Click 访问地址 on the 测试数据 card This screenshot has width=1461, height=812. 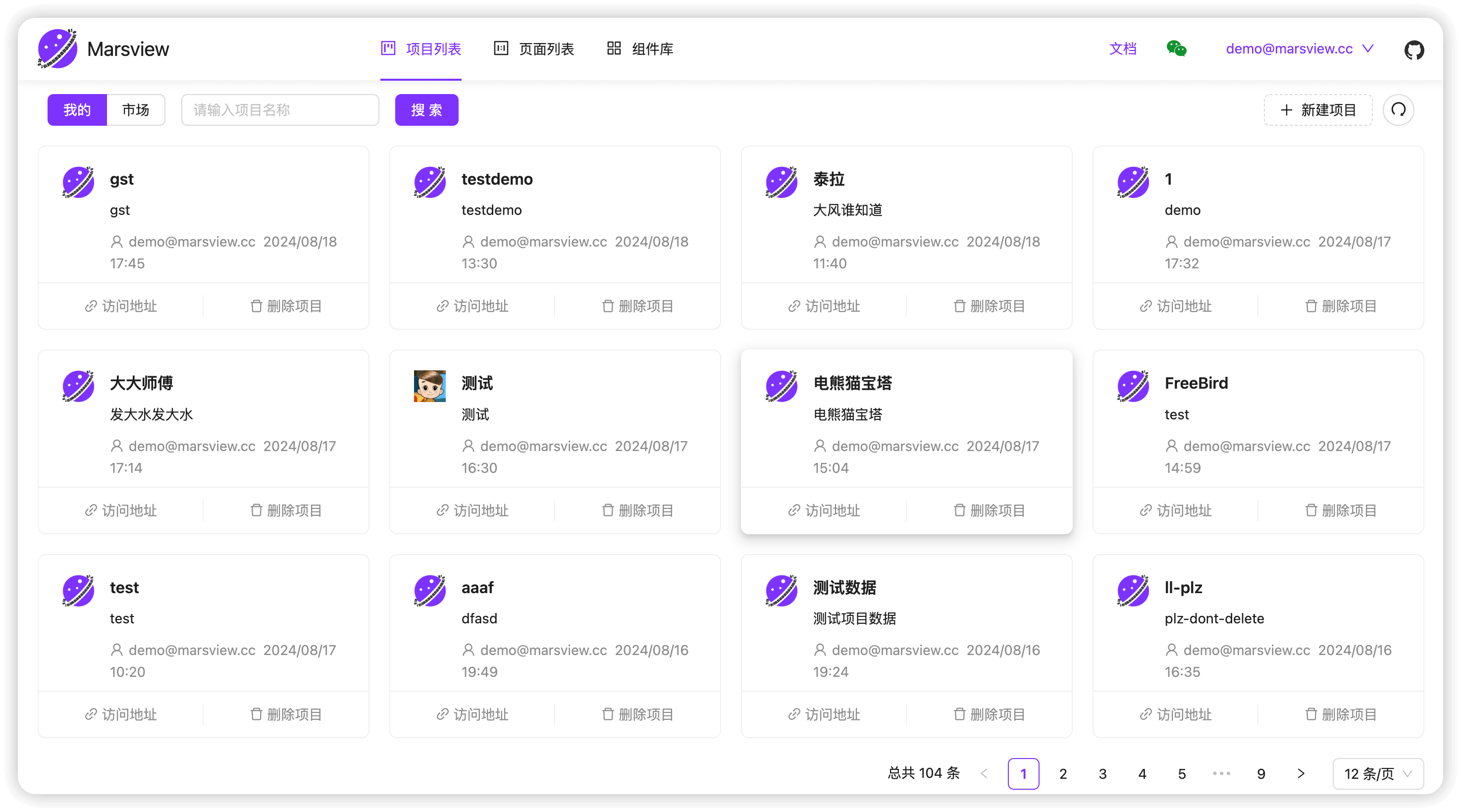(824, 714)
